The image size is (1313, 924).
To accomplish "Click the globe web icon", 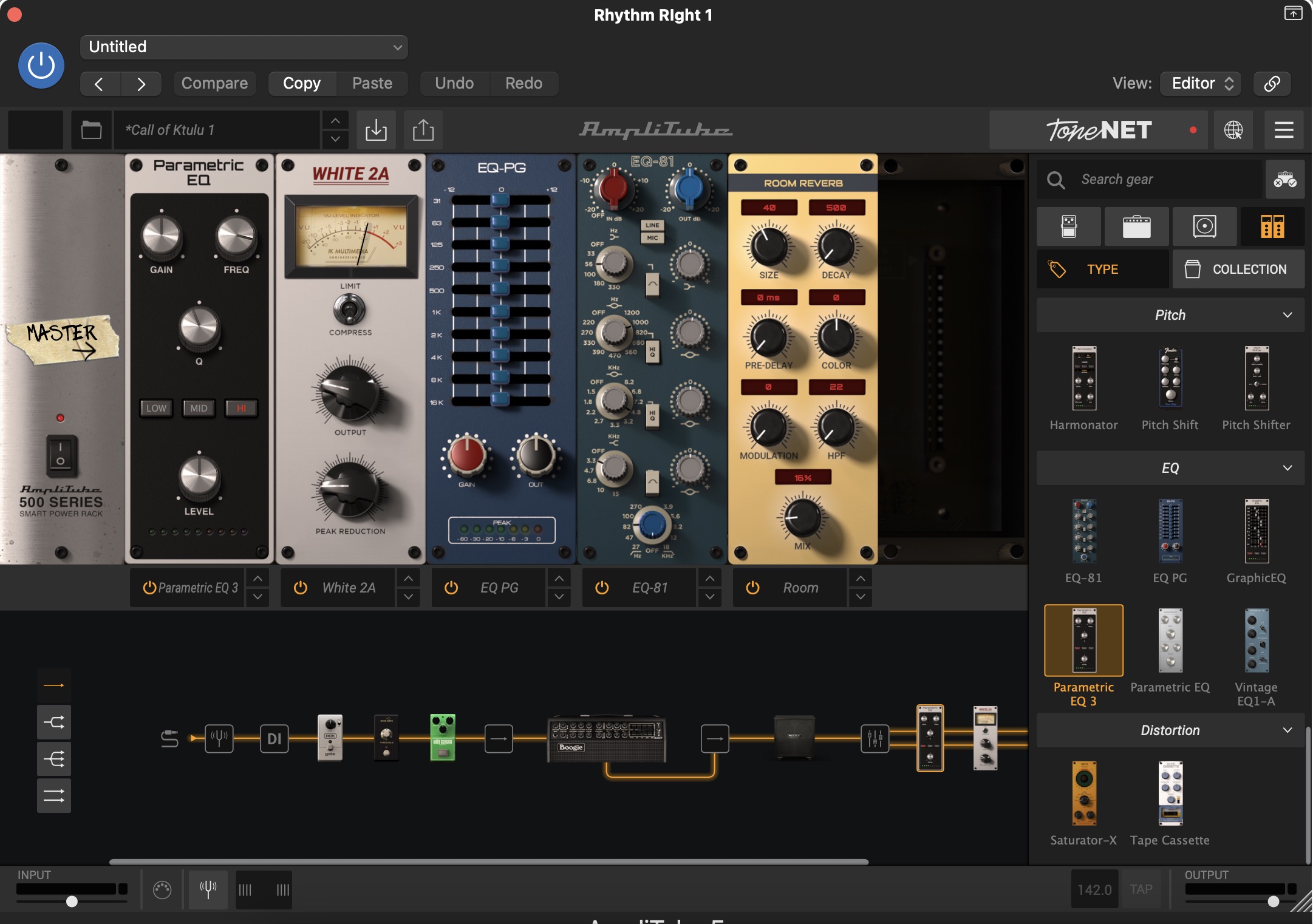I will 1233,130.
